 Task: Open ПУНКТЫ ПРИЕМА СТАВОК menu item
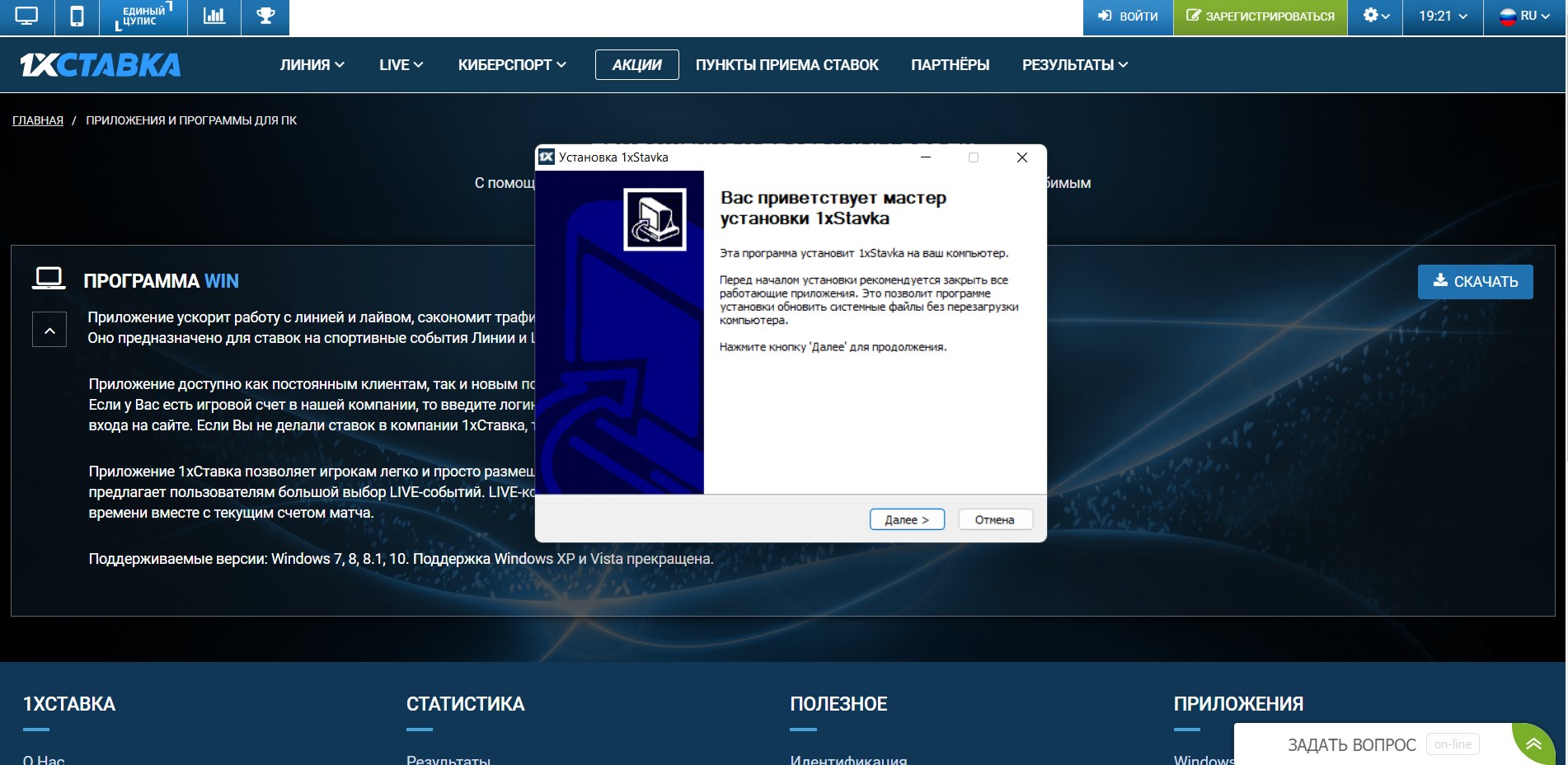pyautogui.click(x=787, y=65)
